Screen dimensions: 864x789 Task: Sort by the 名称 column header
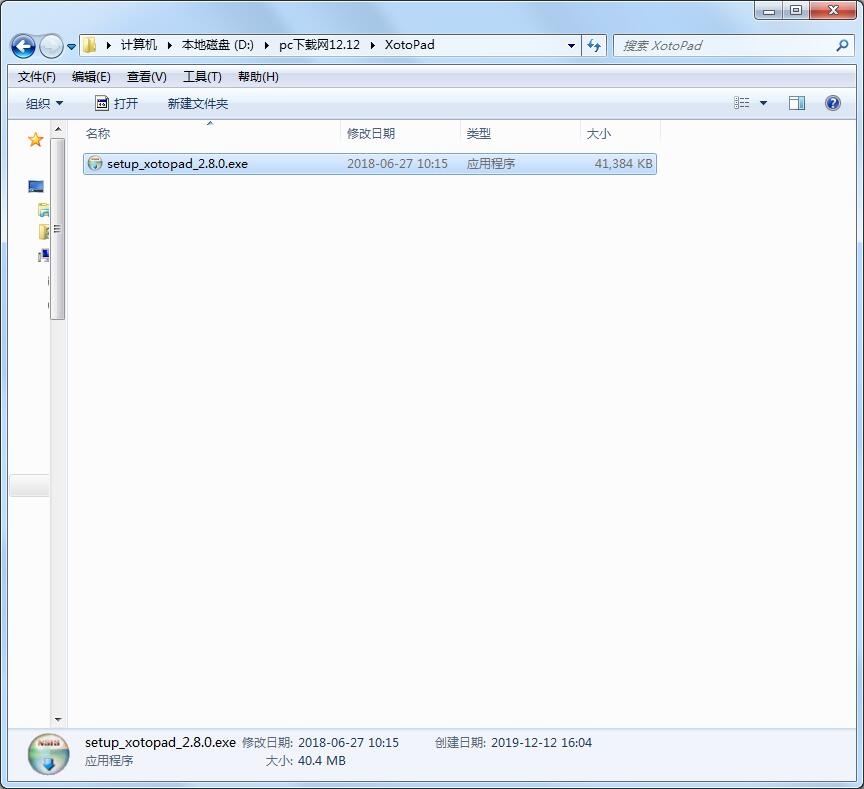(212, 133)
